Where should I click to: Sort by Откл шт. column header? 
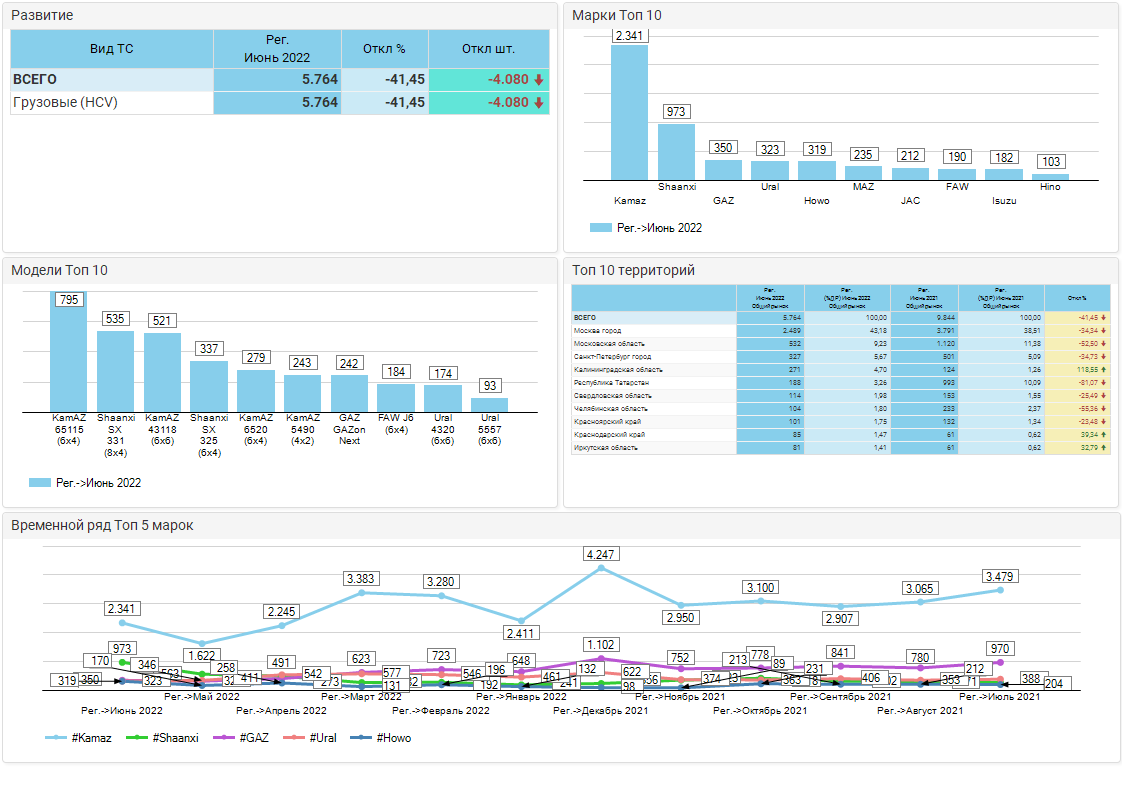click(488, 49)
